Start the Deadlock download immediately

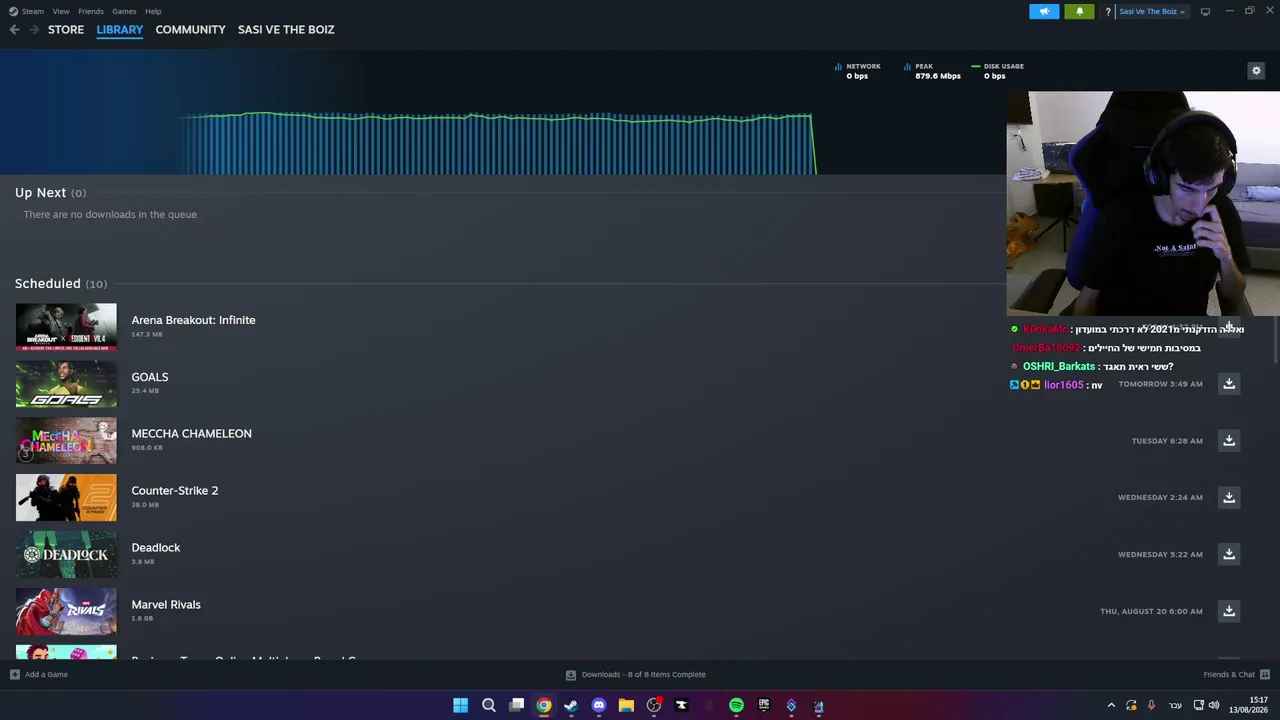[x=1229, y=554]
